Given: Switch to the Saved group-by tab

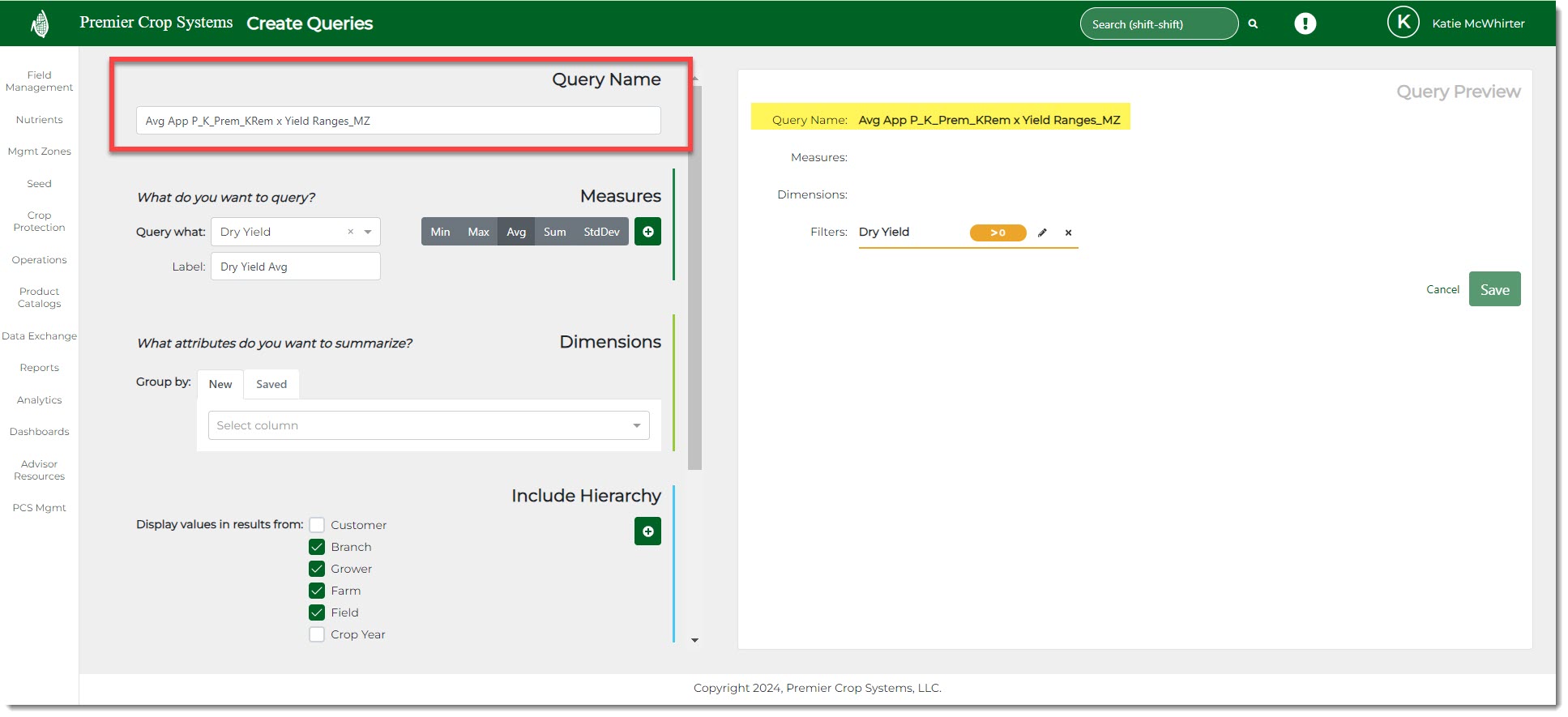Looking at the screenshot, I should (x=271, y=384).
